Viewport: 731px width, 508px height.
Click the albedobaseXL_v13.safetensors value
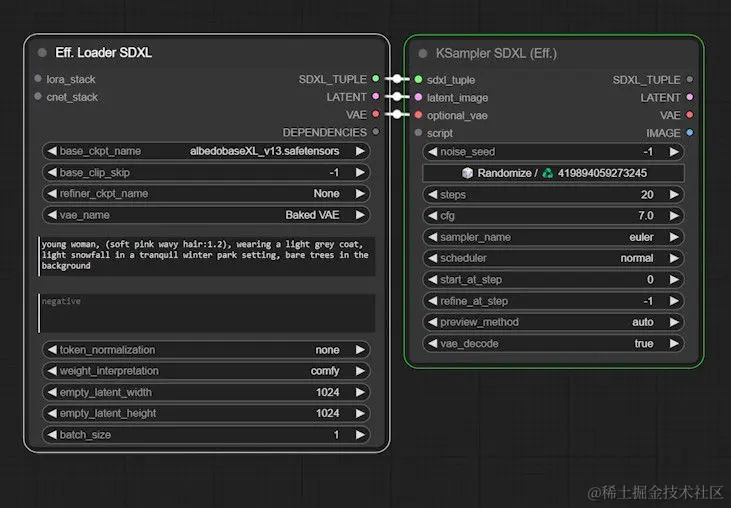(265, 151)
